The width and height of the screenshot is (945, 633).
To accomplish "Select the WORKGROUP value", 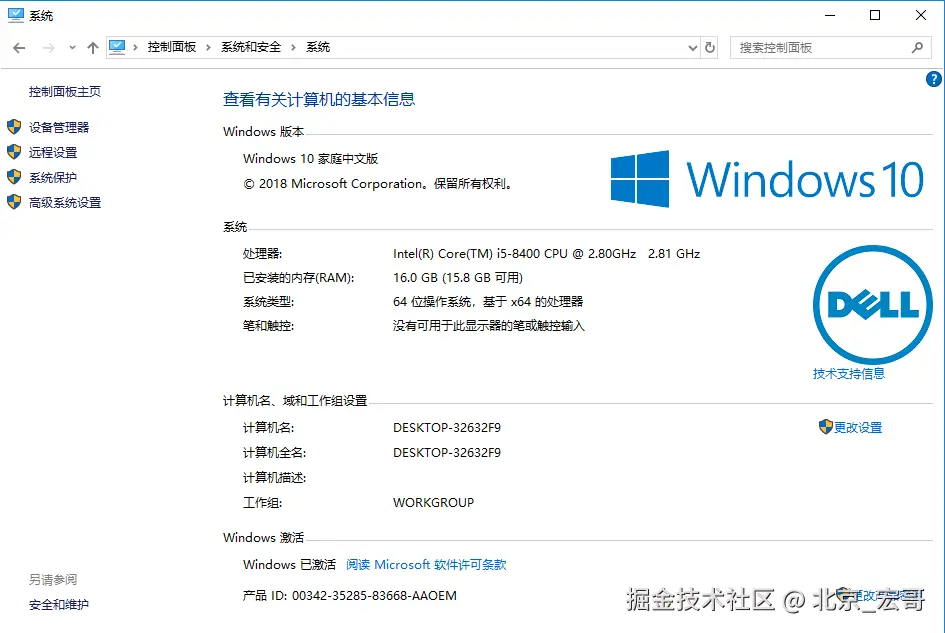I will (433, 503).
